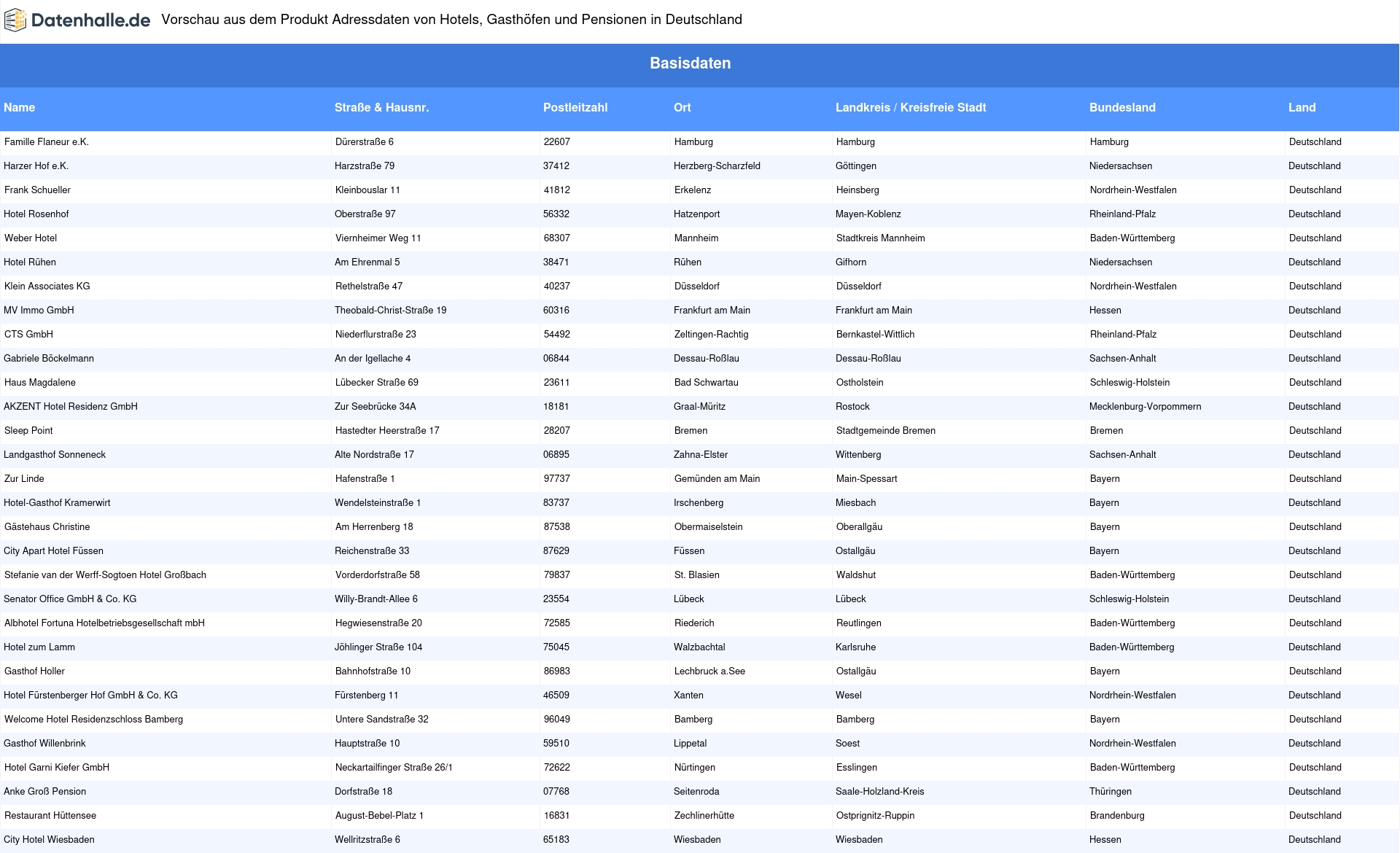Select the Ort cell Zeltingen-Rachtig

712,335
